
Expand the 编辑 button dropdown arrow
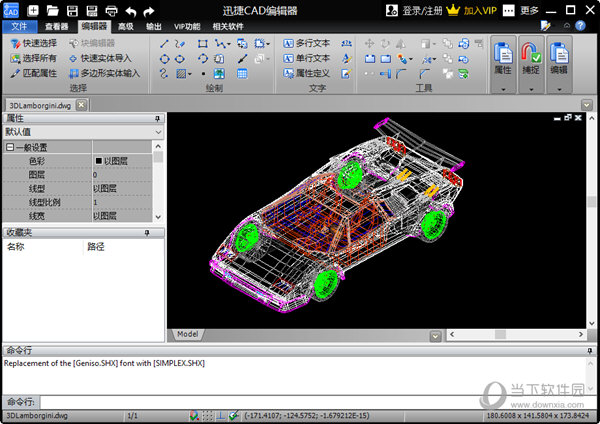(x=559, y=90)
